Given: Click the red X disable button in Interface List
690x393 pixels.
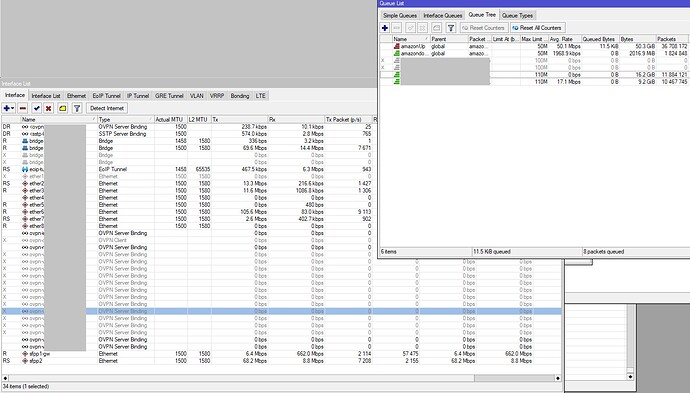Looking at the screenshot, I should (48, 108).
